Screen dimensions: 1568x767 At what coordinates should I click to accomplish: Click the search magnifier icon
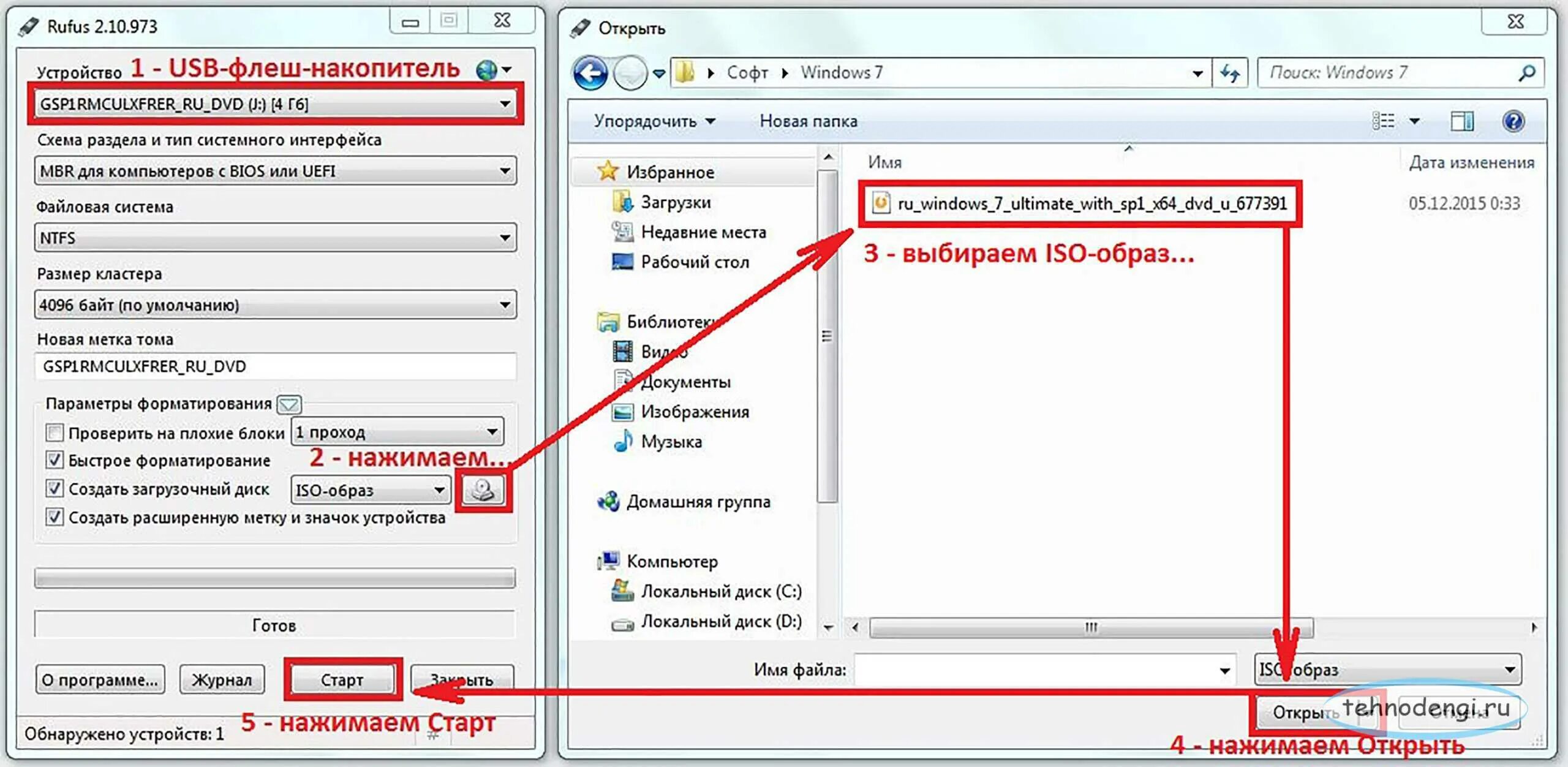(1526, 74)
